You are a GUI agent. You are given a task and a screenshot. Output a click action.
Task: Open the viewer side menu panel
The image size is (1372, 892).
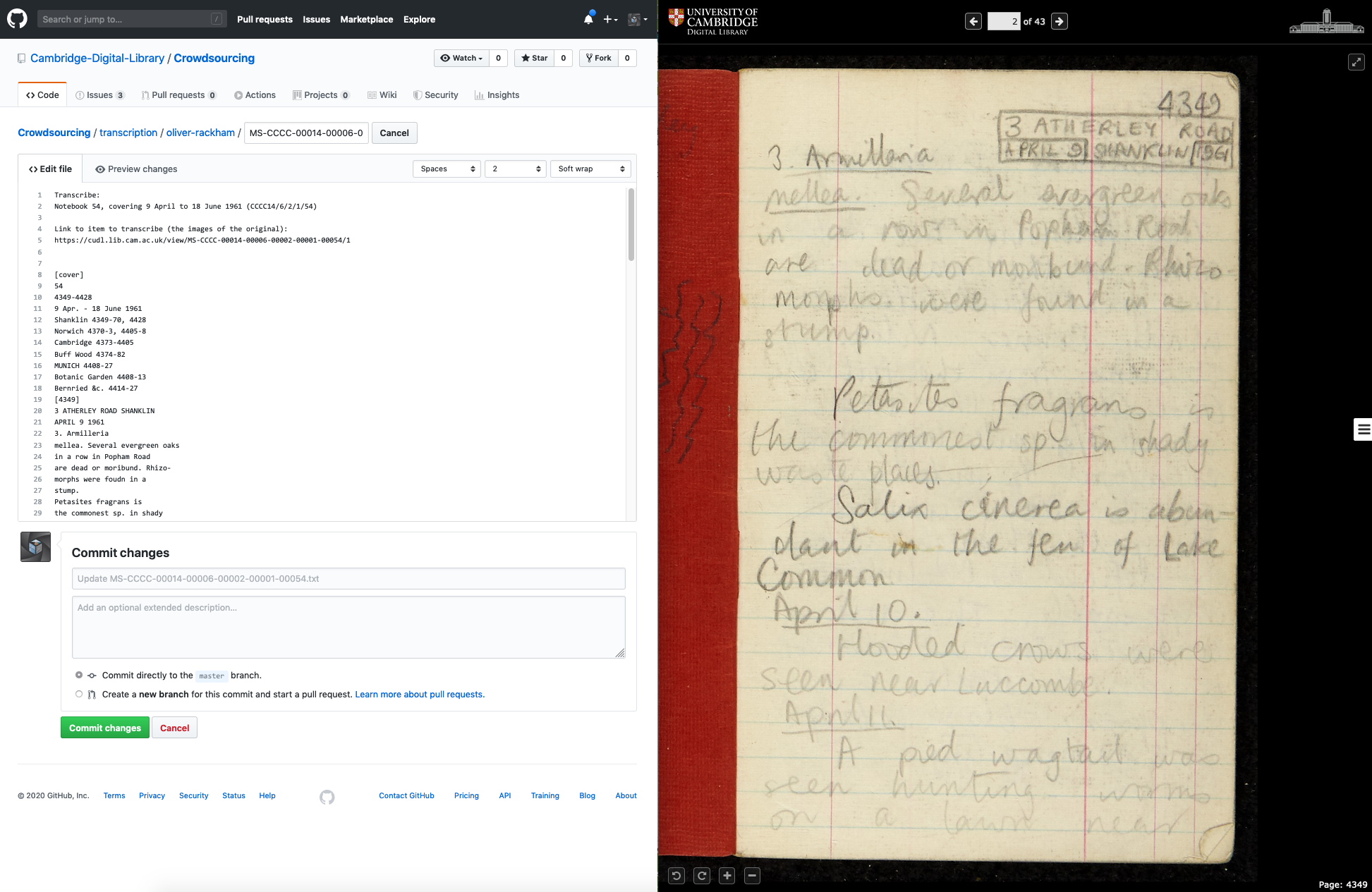click(x=1363, y=429)
